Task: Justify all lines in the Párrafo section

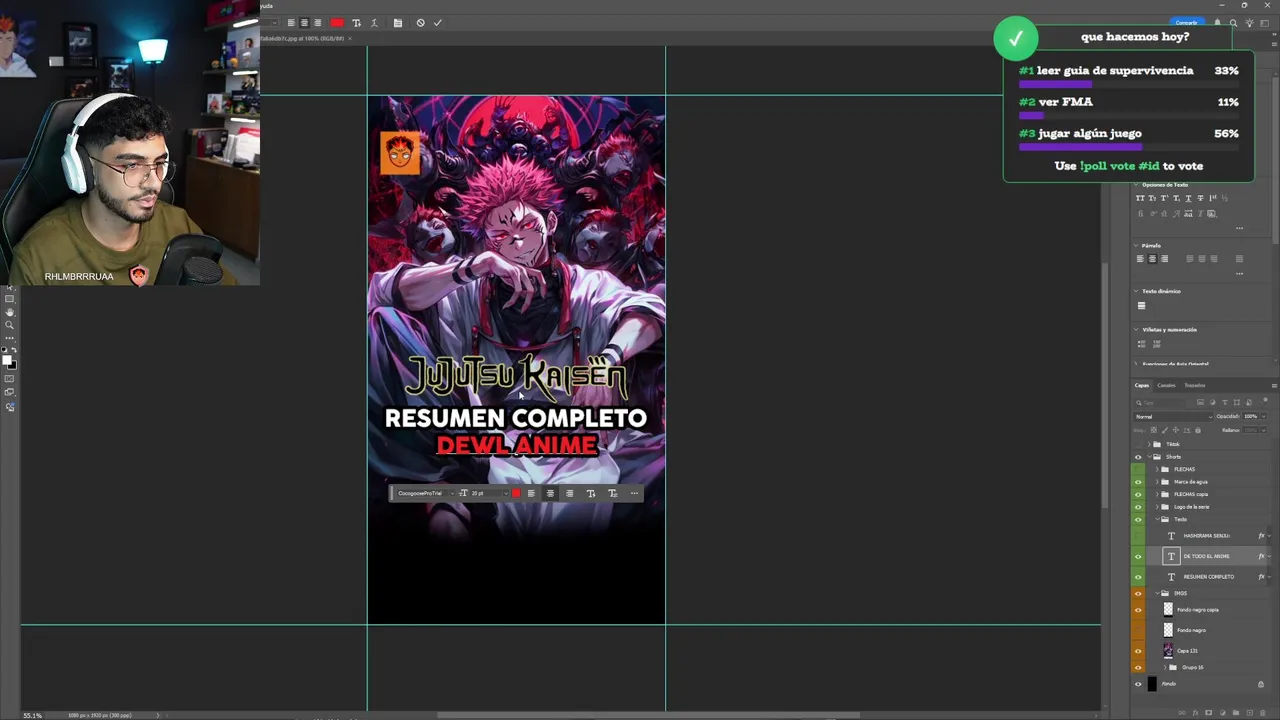Action: pyautogui.click(x=1239, y=259)
